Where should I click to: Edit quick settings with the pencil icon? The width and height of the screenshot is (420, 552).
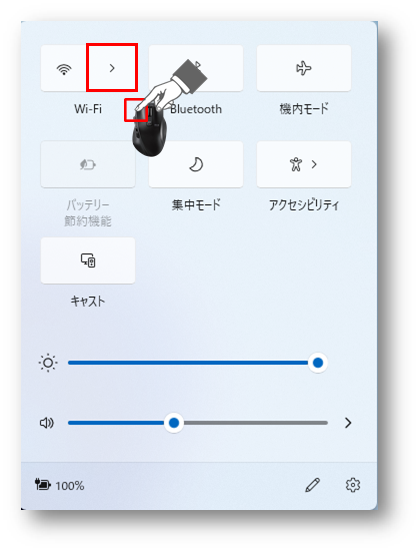tap(313, 485)
